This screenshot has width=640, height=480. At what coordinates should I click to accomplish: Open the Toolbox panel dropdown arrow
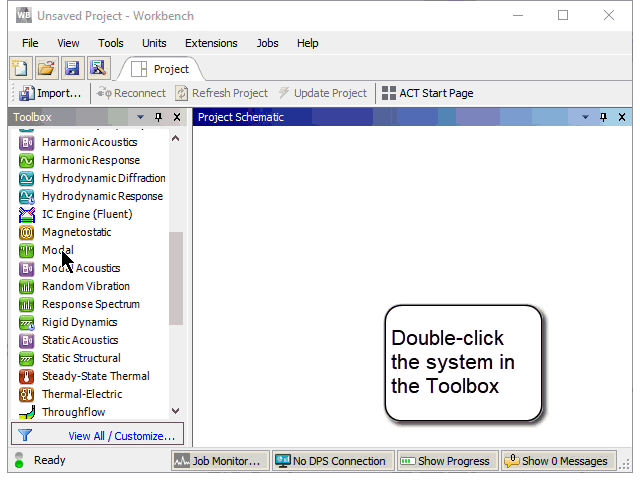point(141,117)
